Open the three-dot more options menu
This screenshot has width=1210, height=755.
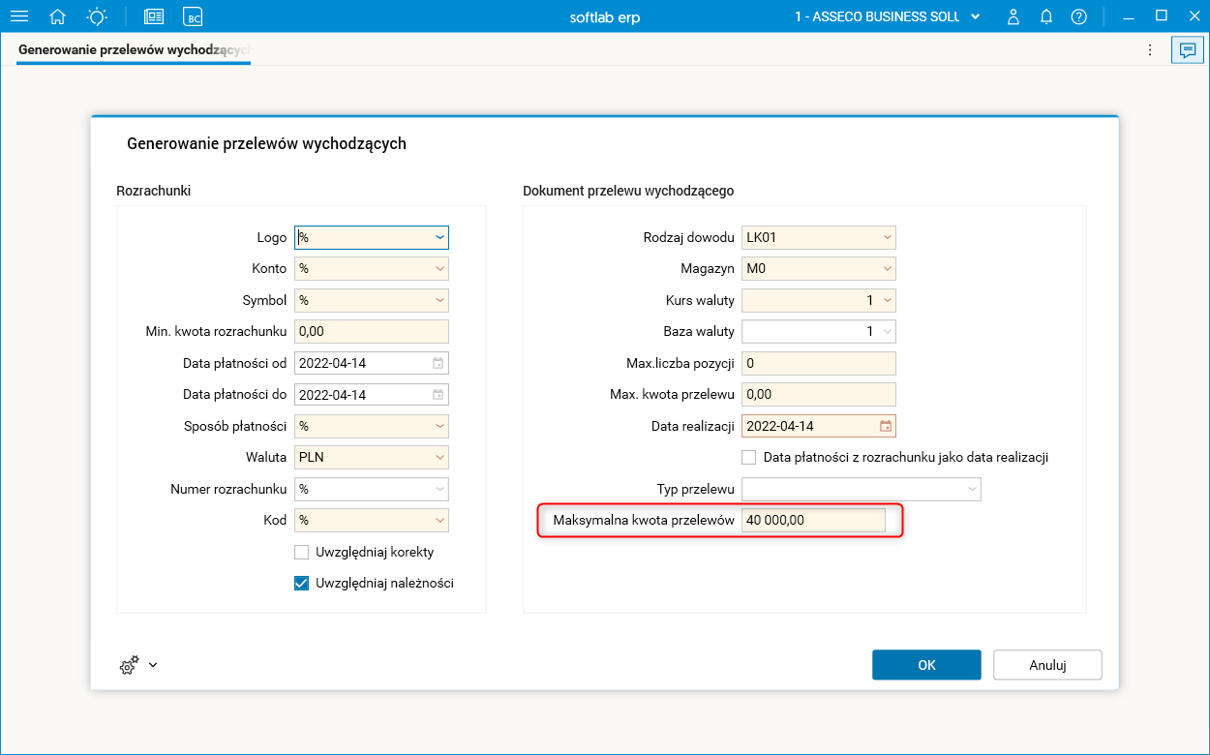coord(1150,50)
